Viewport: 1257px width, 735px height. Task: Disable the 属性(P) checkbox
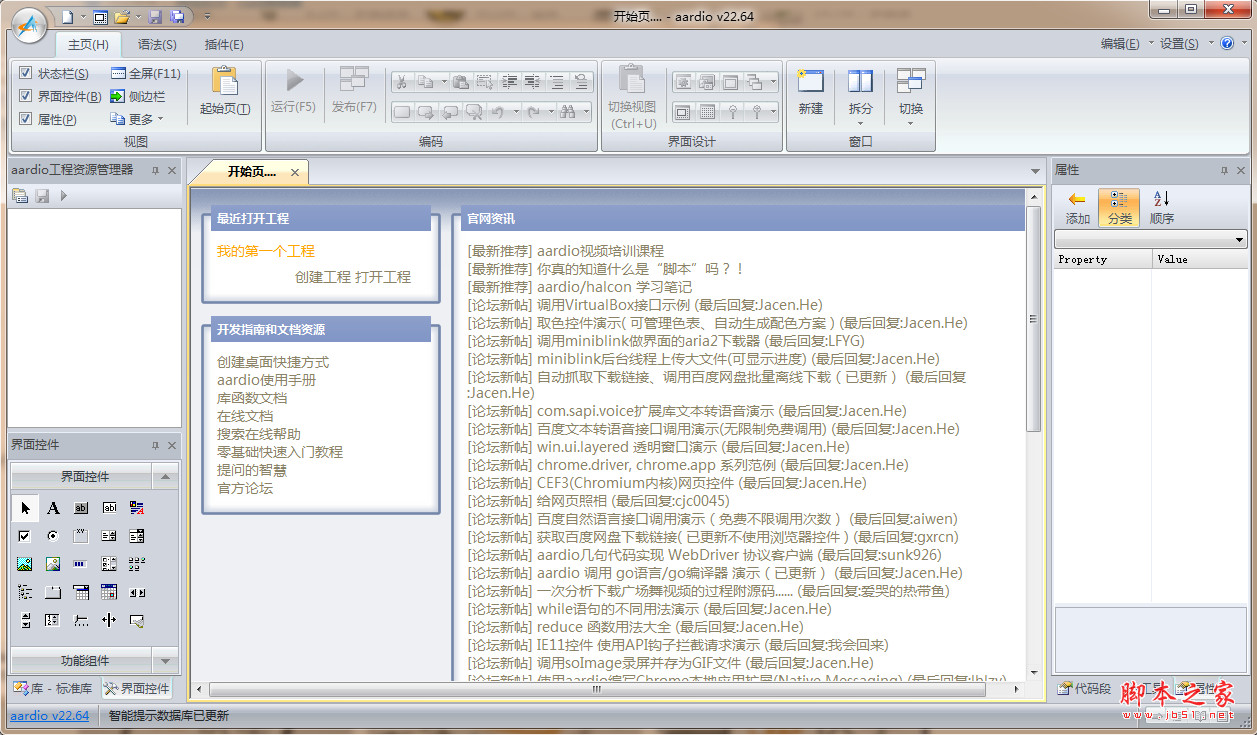coord(26,120)
